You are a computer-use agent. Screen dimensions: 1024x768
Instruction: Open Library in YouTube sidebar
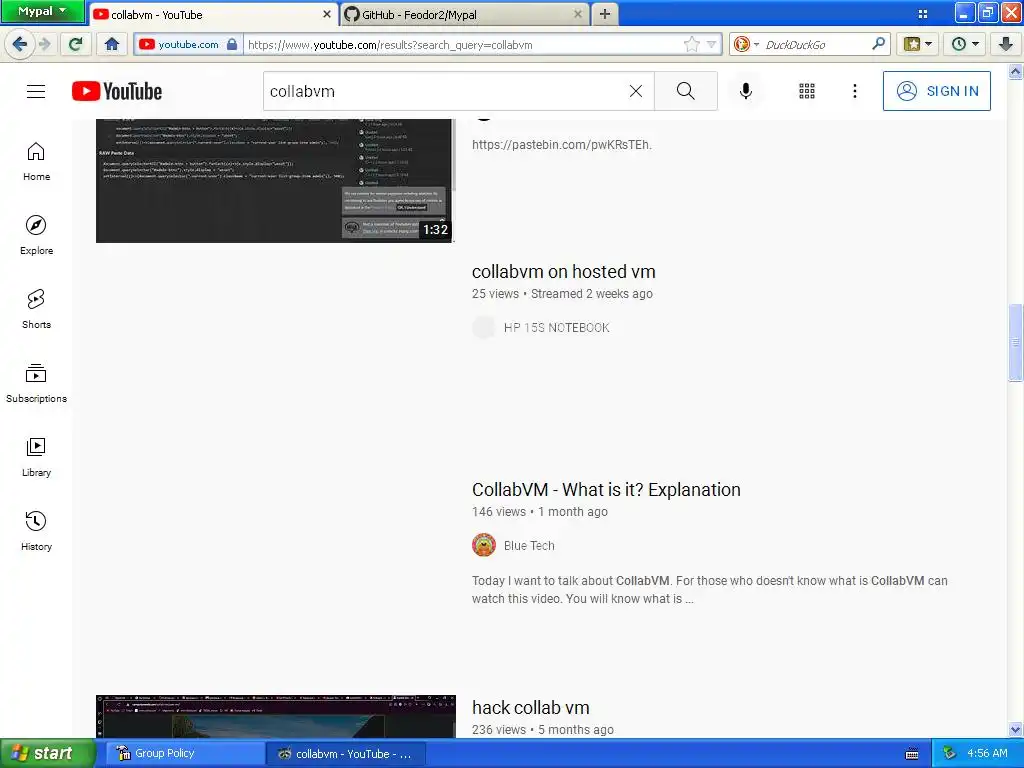click(36, 457)
